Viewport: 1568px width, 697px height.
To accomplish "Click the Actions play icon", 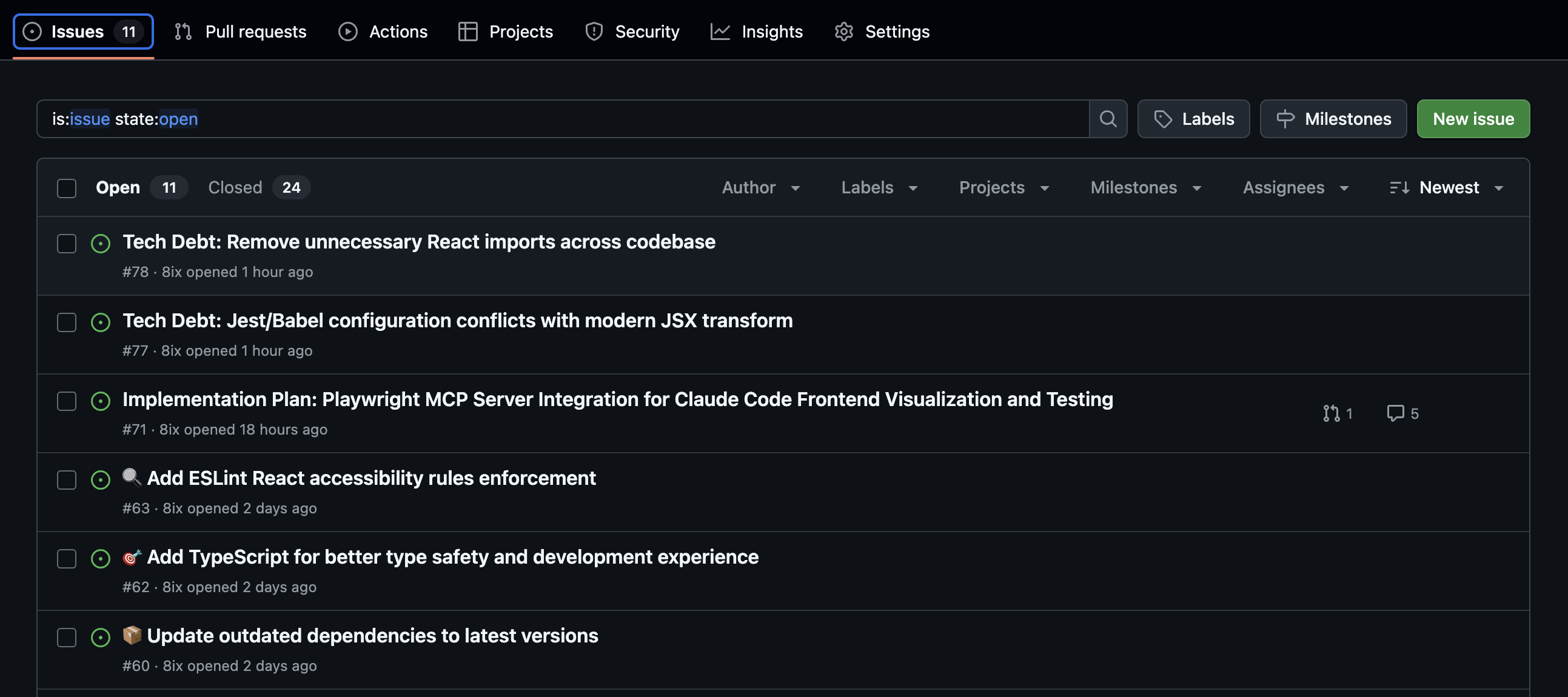I will 347,32.
